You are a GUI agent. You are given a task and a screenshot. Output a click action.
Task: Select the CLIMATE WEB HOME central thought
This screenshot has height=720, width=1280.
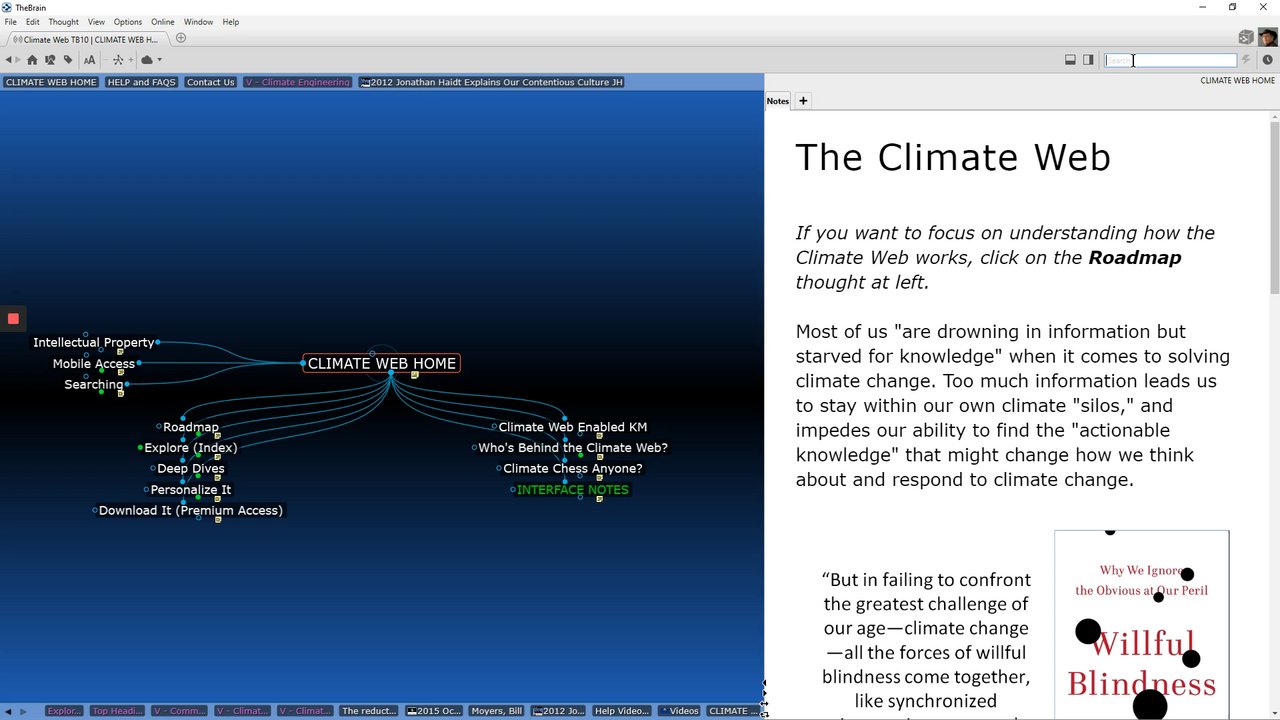(x=381, y=363)
